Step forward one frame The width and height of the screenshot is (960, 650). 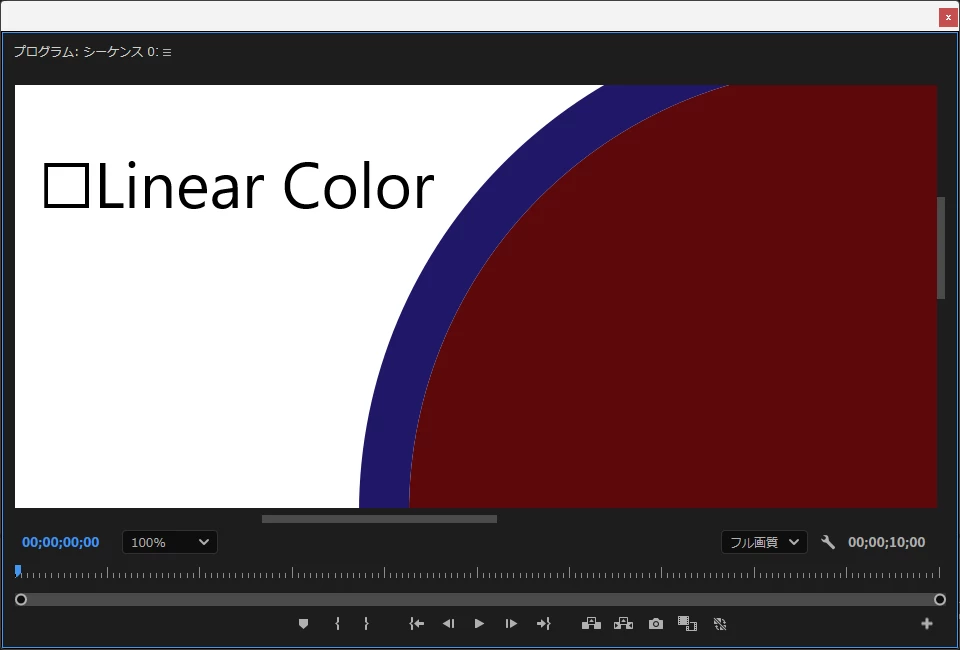click(511, 624)
